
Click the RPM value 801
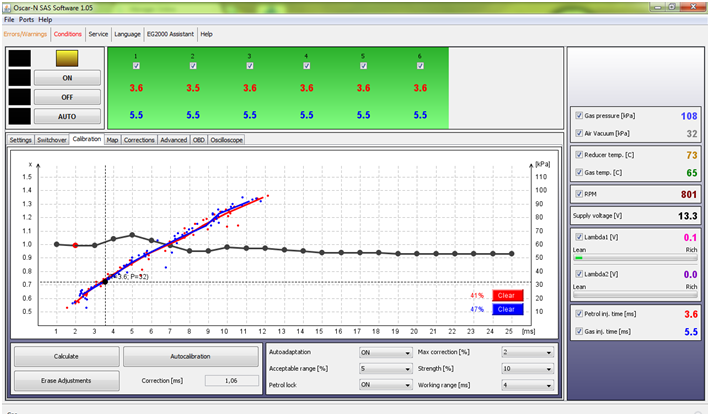click(x=689, y=194)
